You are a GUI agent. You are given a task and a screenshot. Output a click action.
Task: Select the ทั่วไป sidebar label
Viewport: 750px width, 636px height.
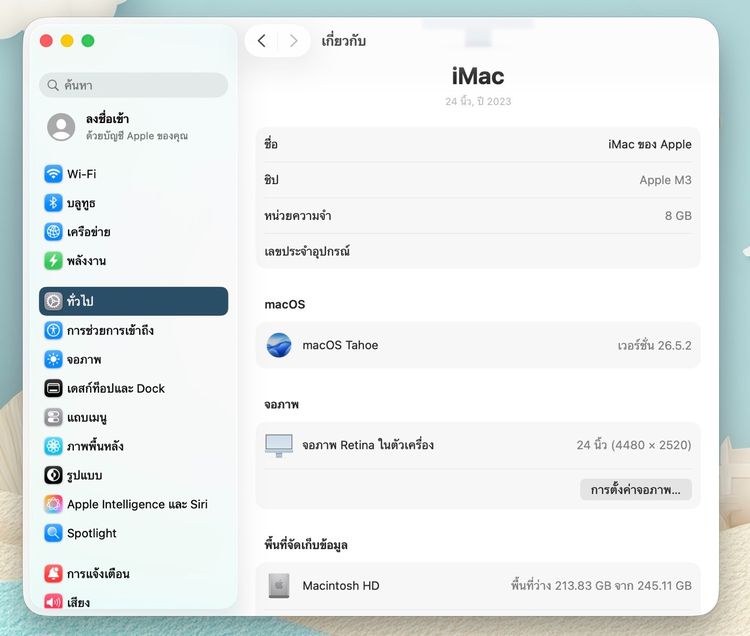80,301
